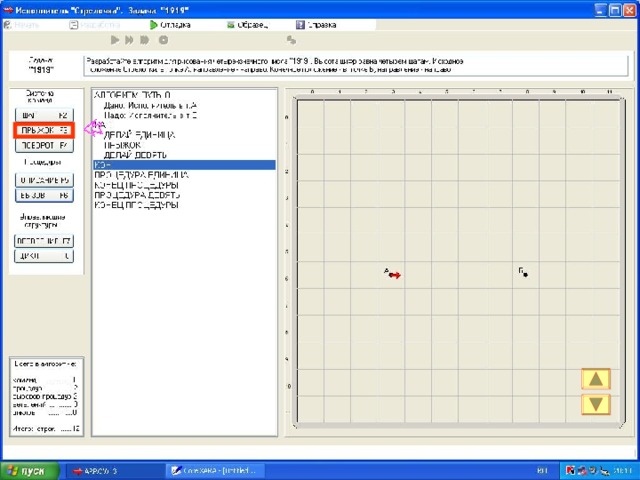Click the ПОВОРОТ F4 command button
This screenshot has height=480, width=640.
click(x=44, y=145)
